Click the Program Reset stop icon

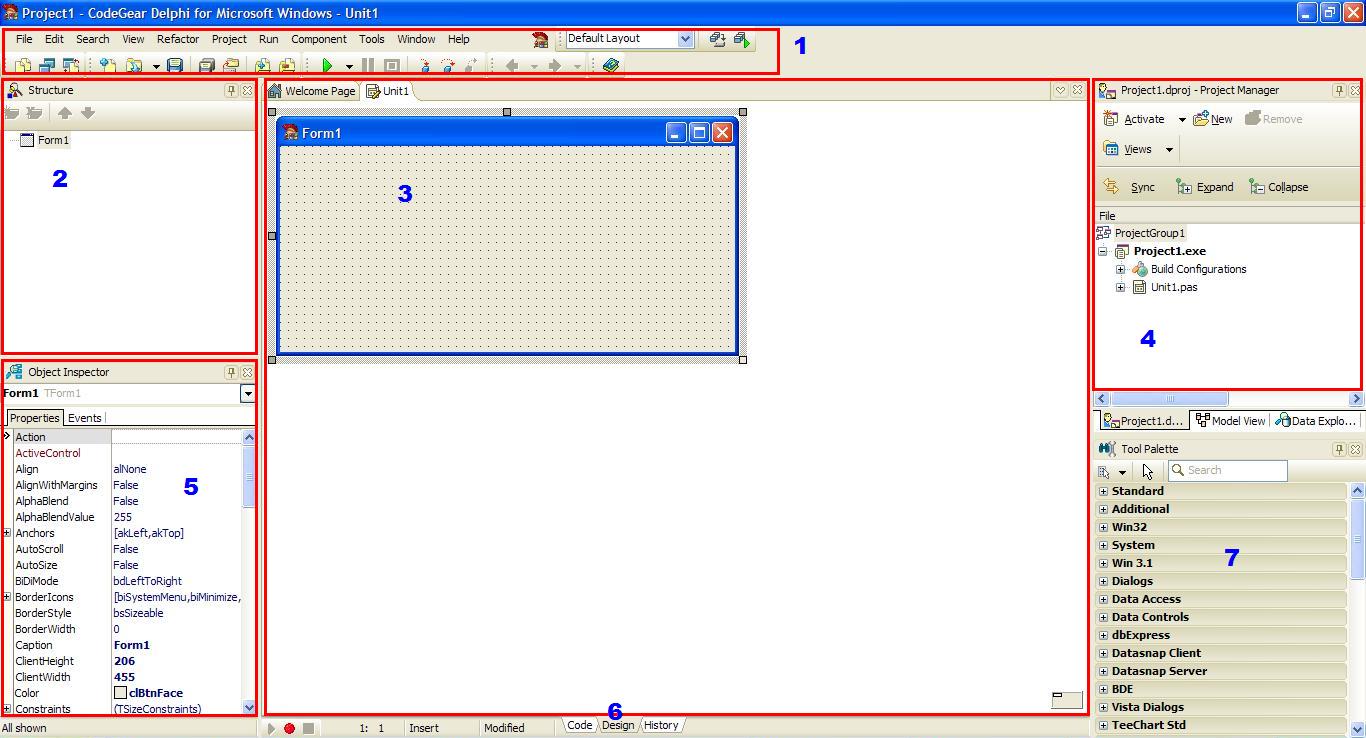pos(392,65)
